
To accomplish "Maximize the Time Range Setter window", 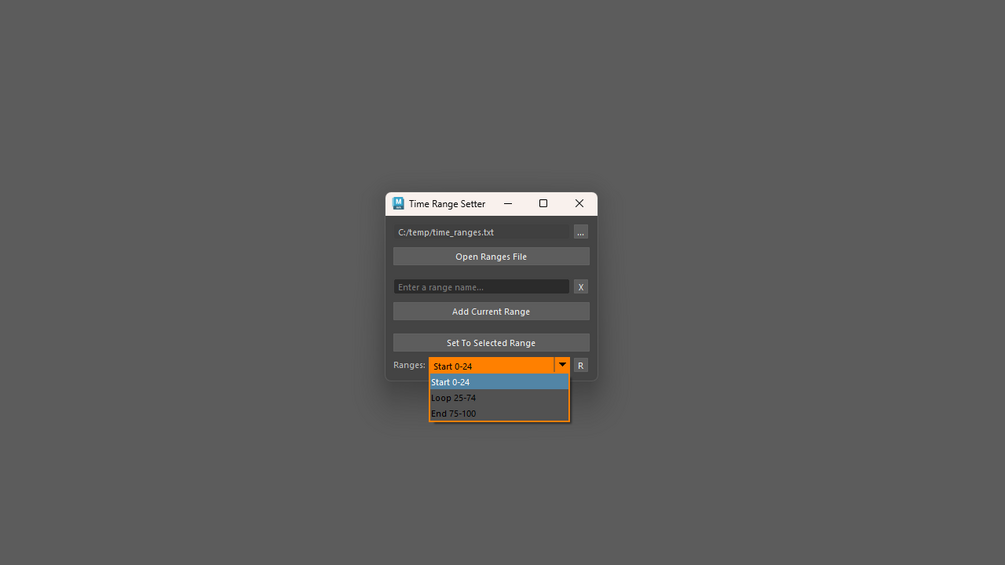I will [x=543, y=203].
